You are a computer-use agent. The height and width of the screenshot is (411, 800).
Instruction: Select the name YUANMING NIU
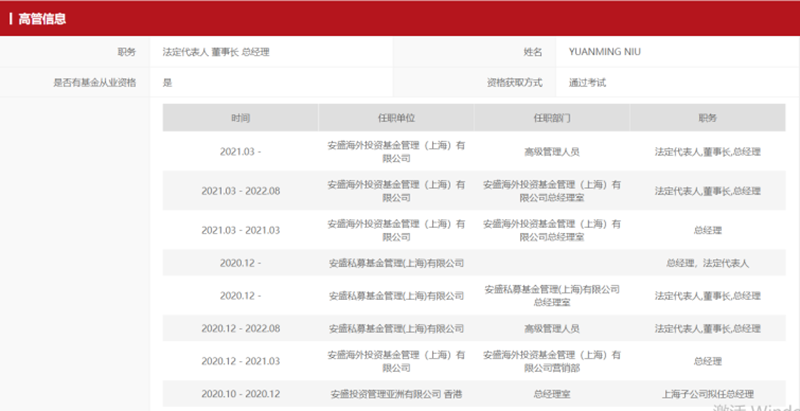(x=604, y=51)
